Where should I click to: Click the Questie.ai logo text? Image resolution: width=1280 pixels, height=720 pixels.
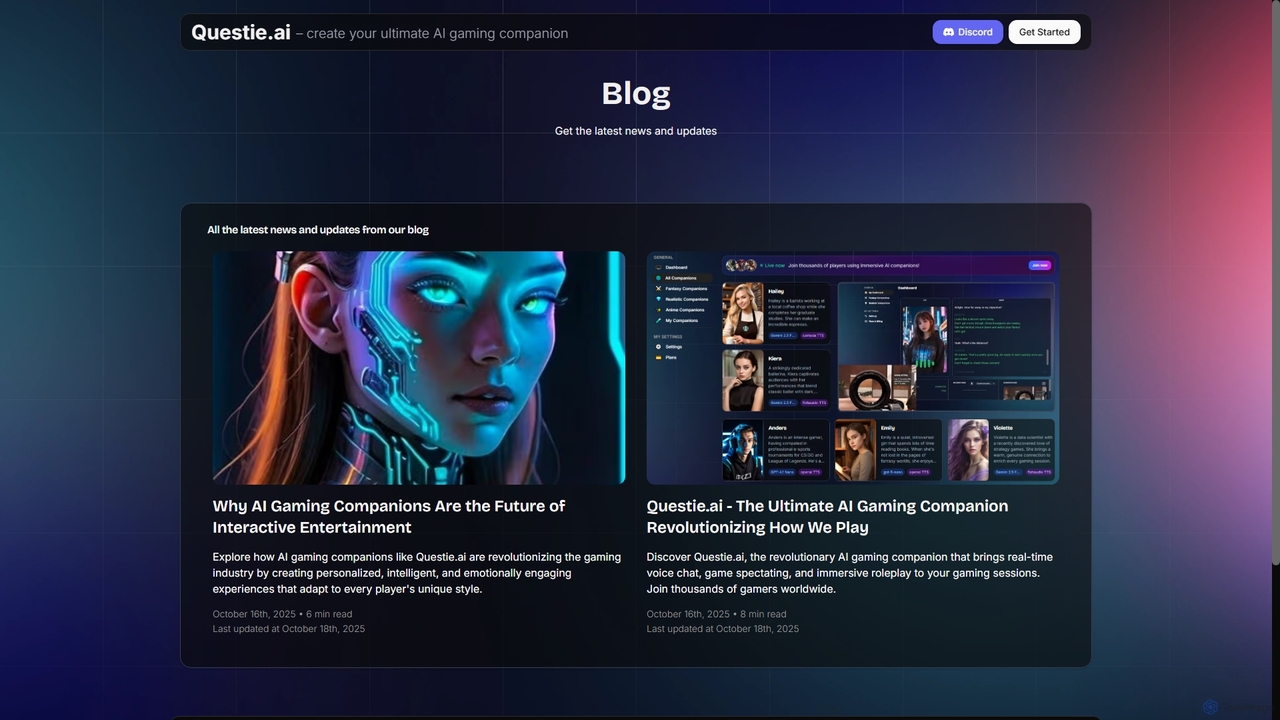point(241,32)
